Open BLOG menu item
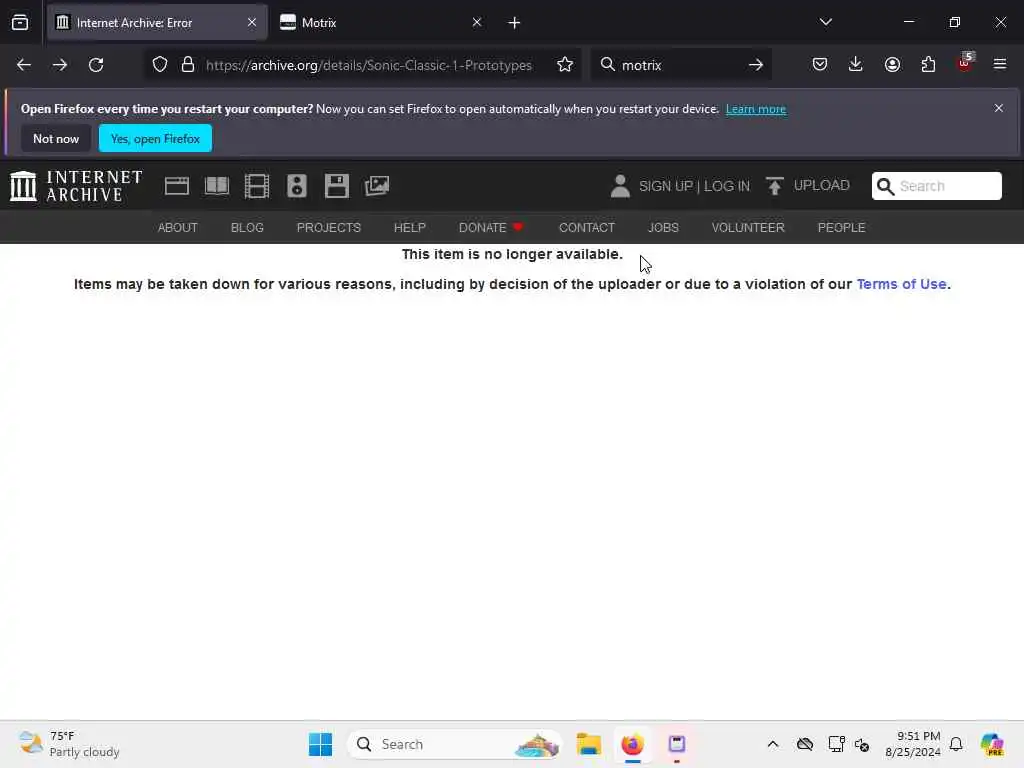 tap(247, 228)
